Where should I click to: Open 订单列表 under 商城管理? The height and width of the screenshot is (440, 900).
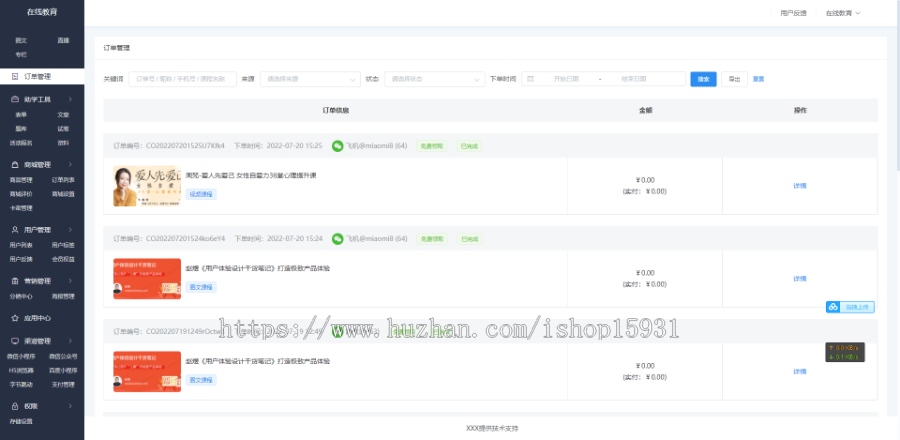[63, 180]
